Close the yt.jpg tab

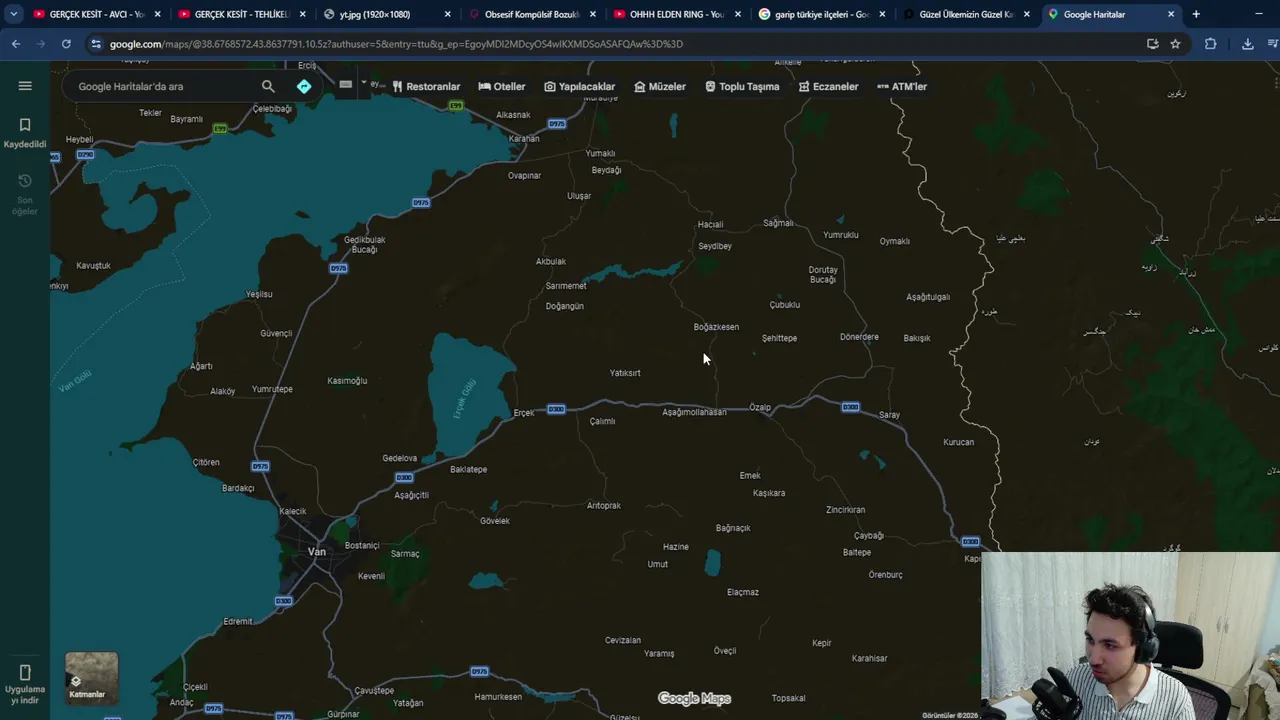coord(447,14)
